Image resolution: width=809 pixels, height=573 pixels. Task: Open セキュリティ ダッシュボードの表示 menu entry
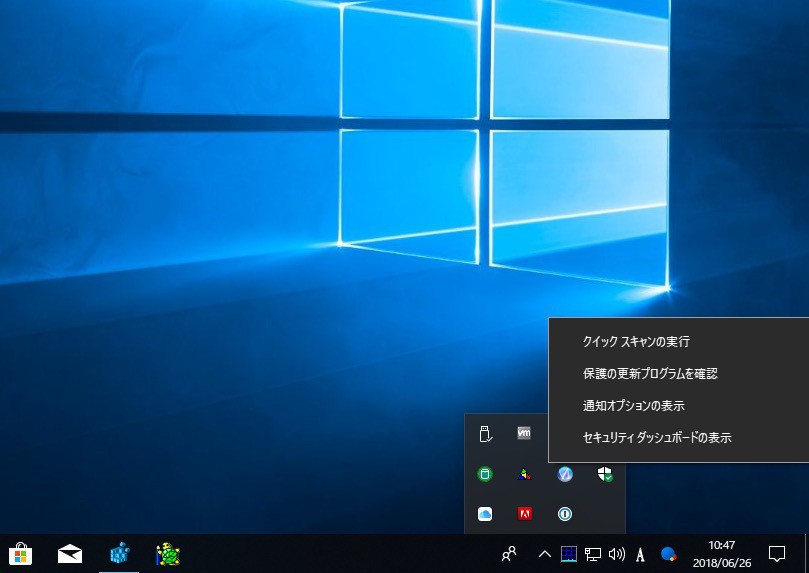657,438
